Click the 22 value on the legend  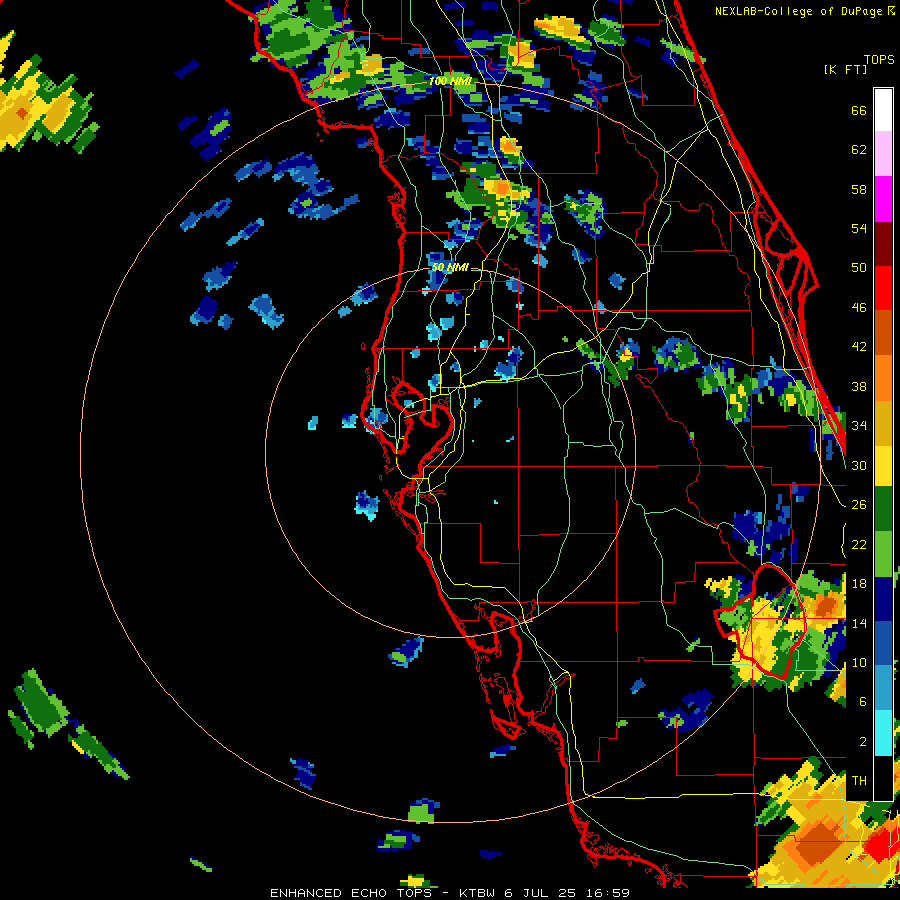[859, 544]
